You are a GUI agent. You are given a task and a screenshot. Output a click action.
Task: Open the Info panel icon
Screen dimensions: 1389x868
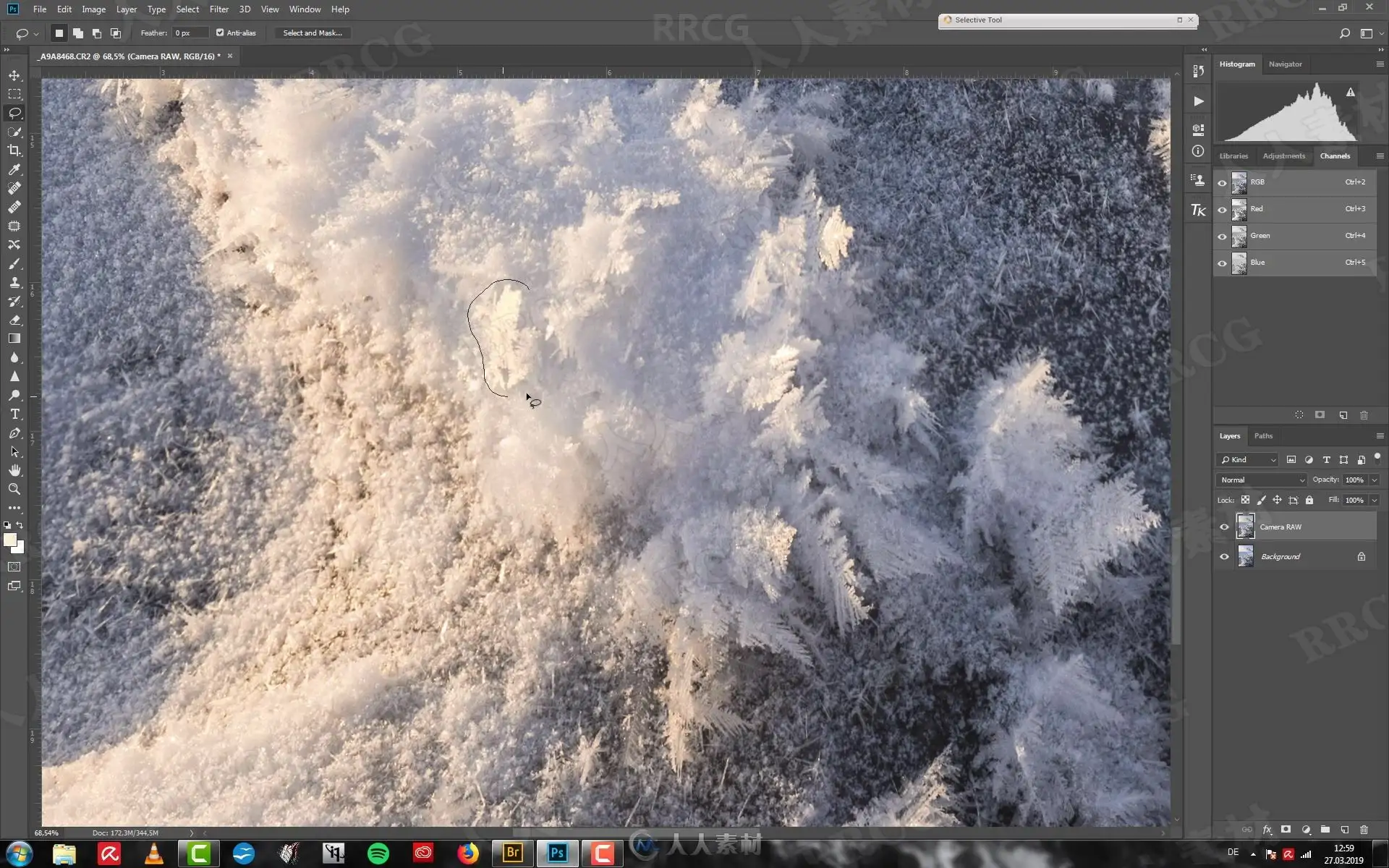point(1198,151)
